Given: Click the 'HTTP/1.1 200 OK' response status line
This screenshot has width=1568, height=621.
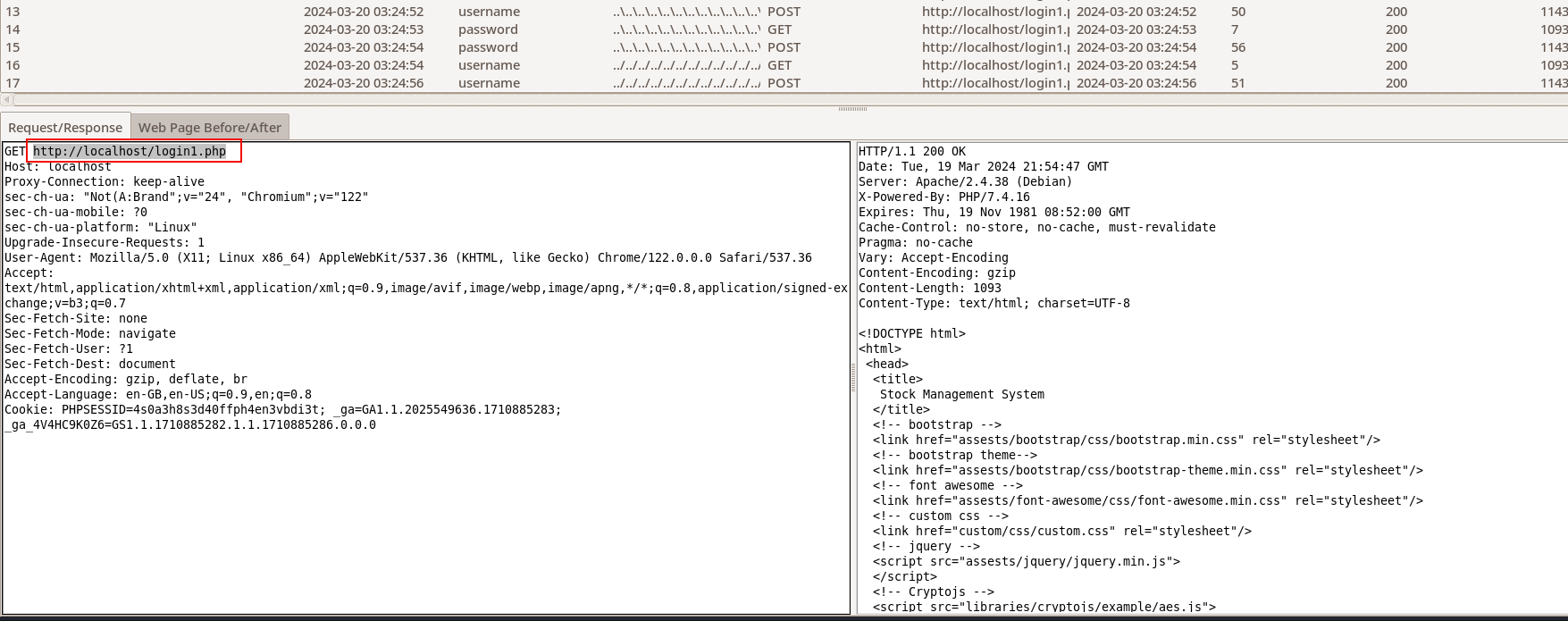Looking at the screenshot, I should click(x=912, y=151).
